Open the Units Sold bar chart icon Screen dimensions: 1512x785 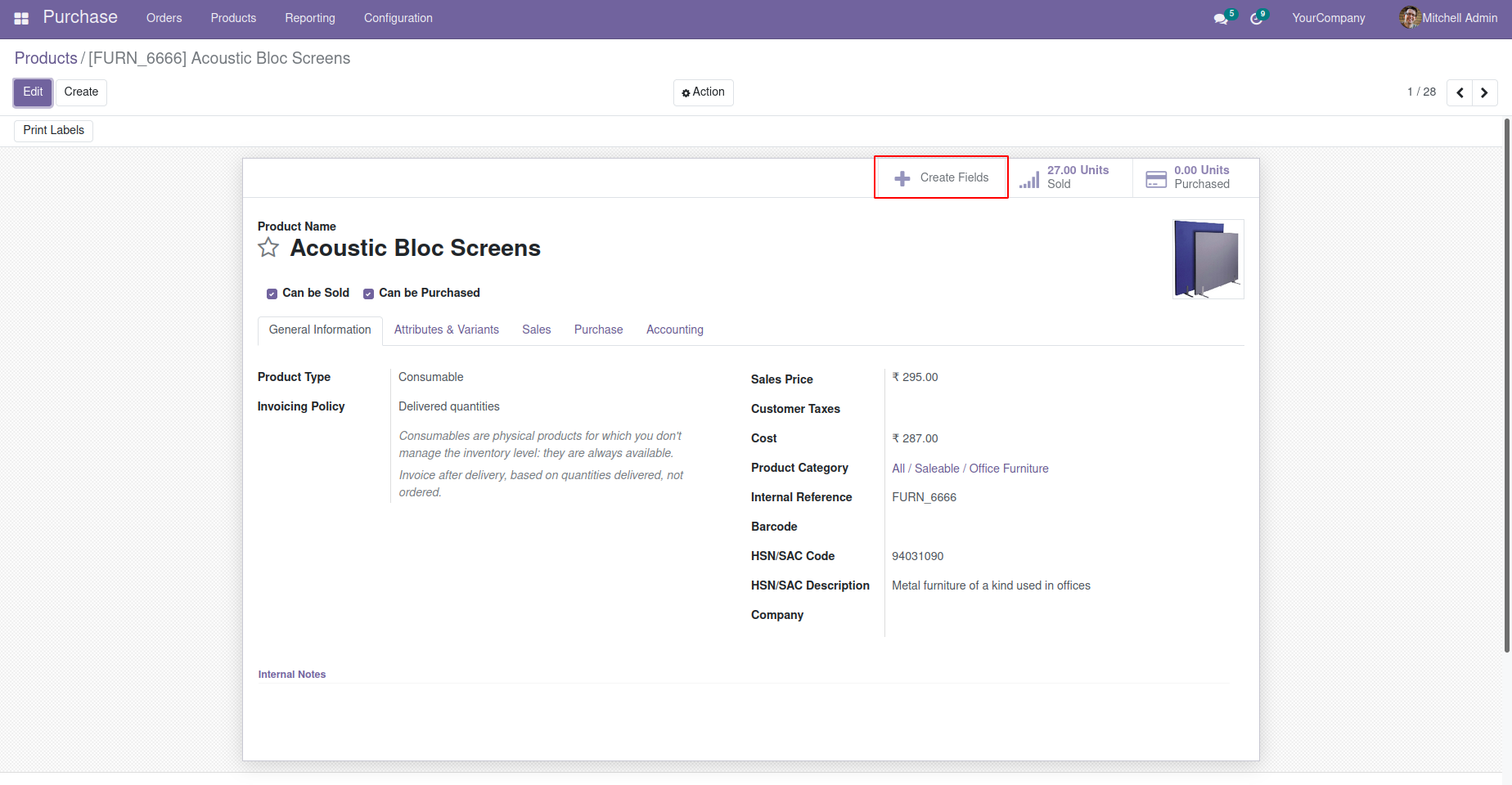[1029, 179]
